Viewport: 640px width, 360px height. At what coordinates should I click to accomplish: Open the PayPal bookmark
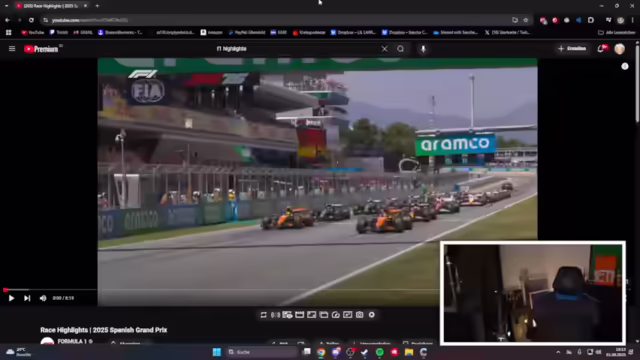coord(247,32)
